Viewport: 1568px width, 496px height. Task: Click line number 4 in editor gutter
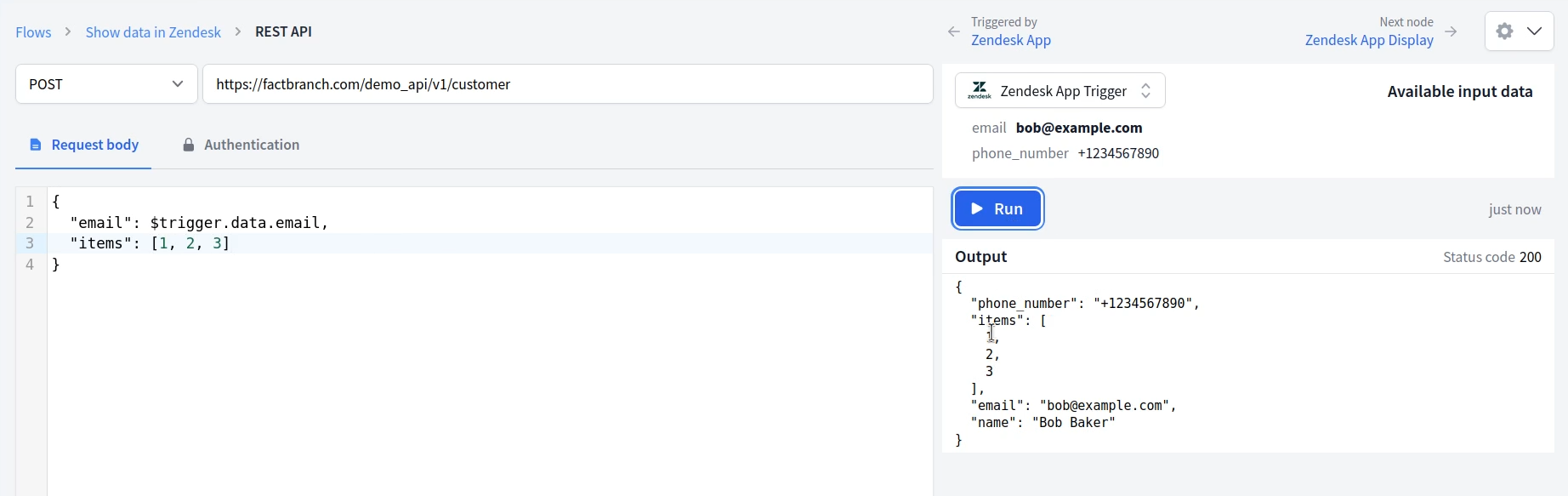pos(30,265)
